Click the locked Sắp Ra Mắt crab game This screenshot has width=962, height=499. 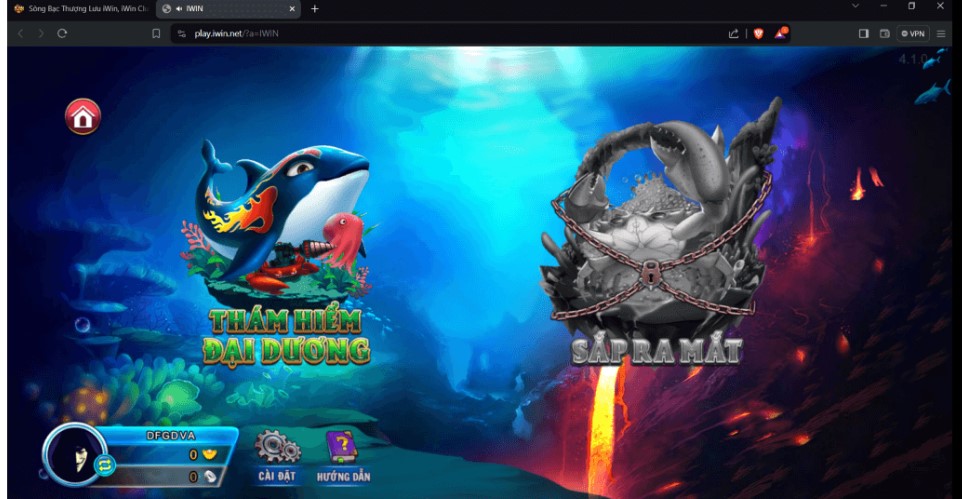pos(657,240)
